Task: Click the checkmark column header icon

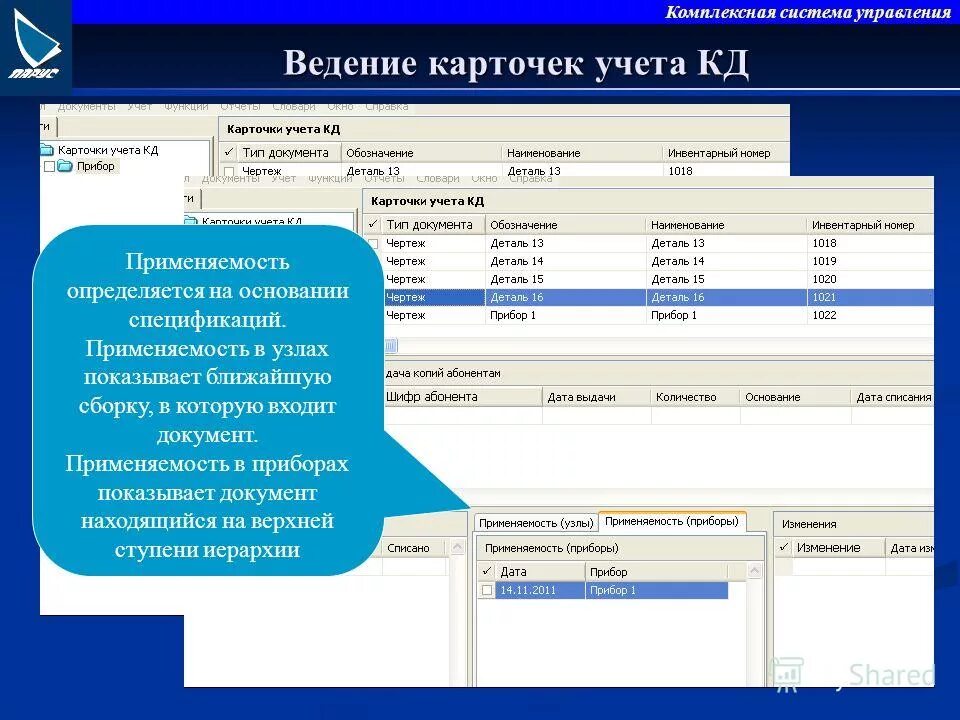Action: tap(374, 226)
